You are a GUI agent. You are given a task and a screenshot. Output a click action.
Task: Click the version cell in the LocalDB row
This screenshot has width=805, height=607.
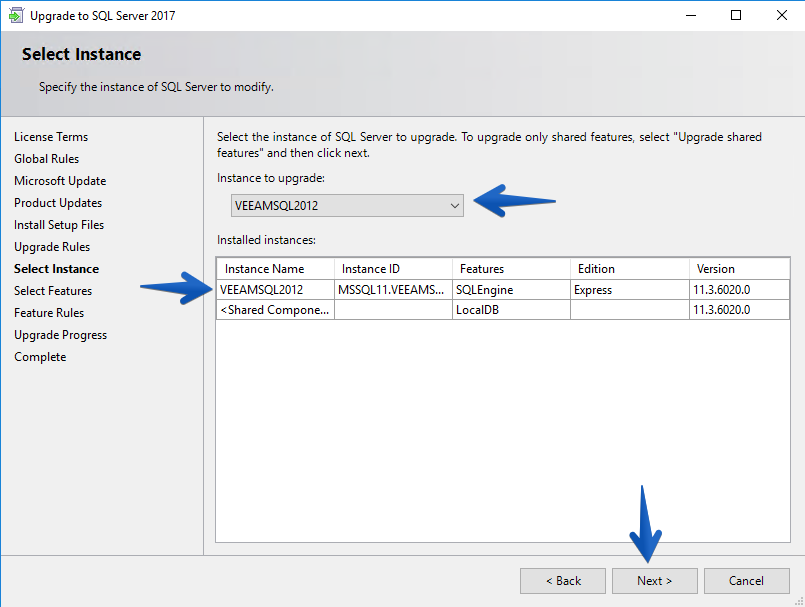click(x=739, y=310)
